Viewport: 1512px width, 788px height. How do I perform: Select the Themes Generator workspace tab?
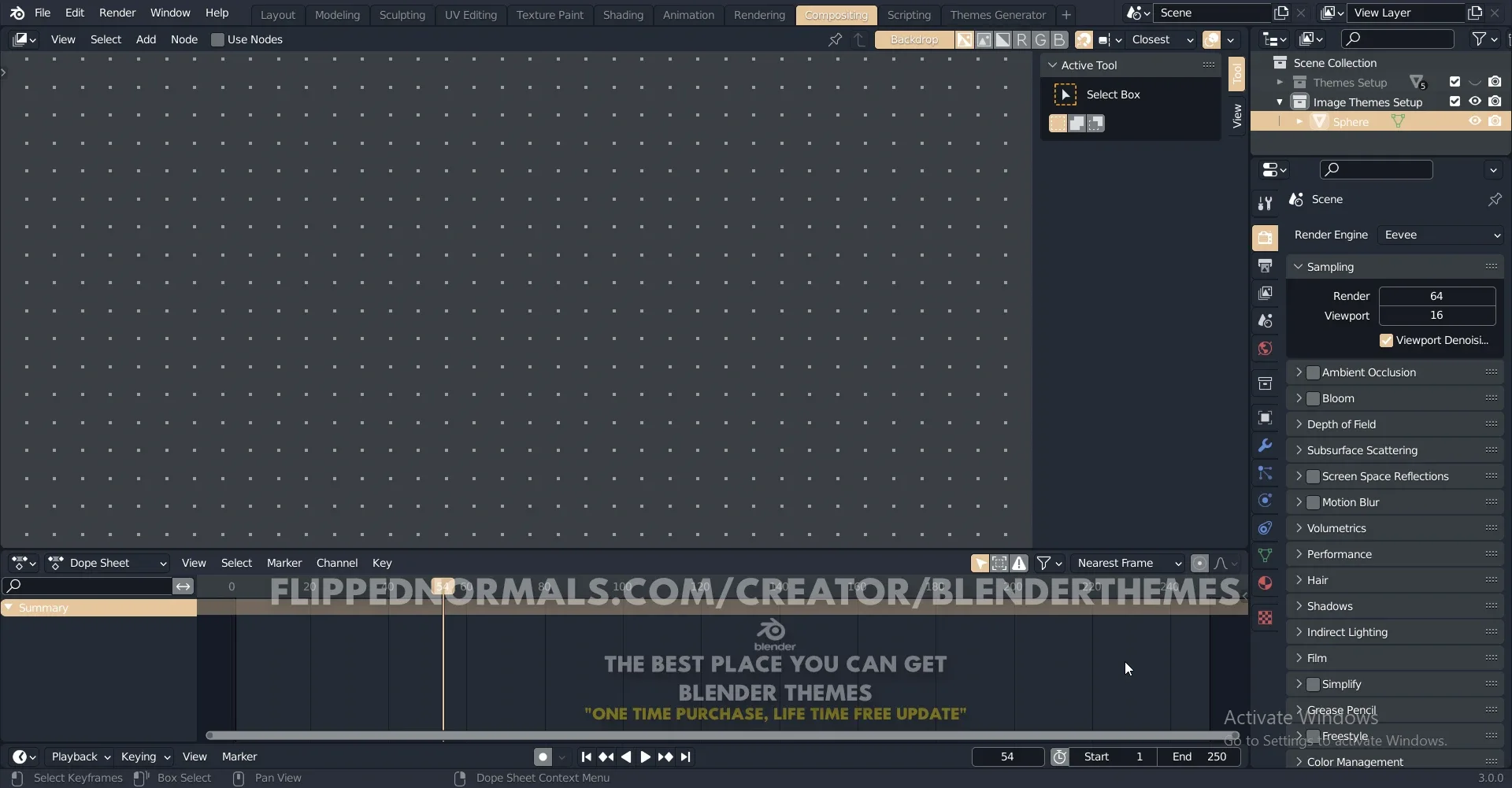998,14
